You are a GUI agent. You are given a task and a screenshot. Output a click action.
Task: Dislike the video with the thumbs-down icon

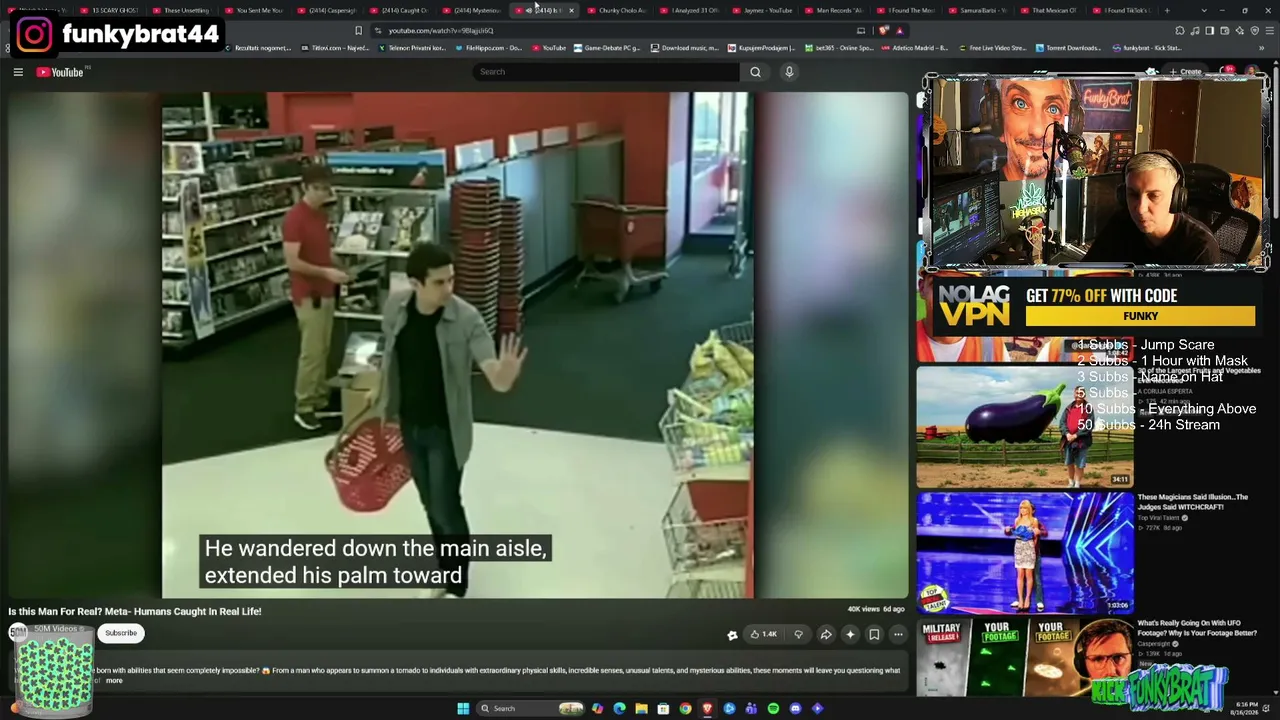point(798,634)
